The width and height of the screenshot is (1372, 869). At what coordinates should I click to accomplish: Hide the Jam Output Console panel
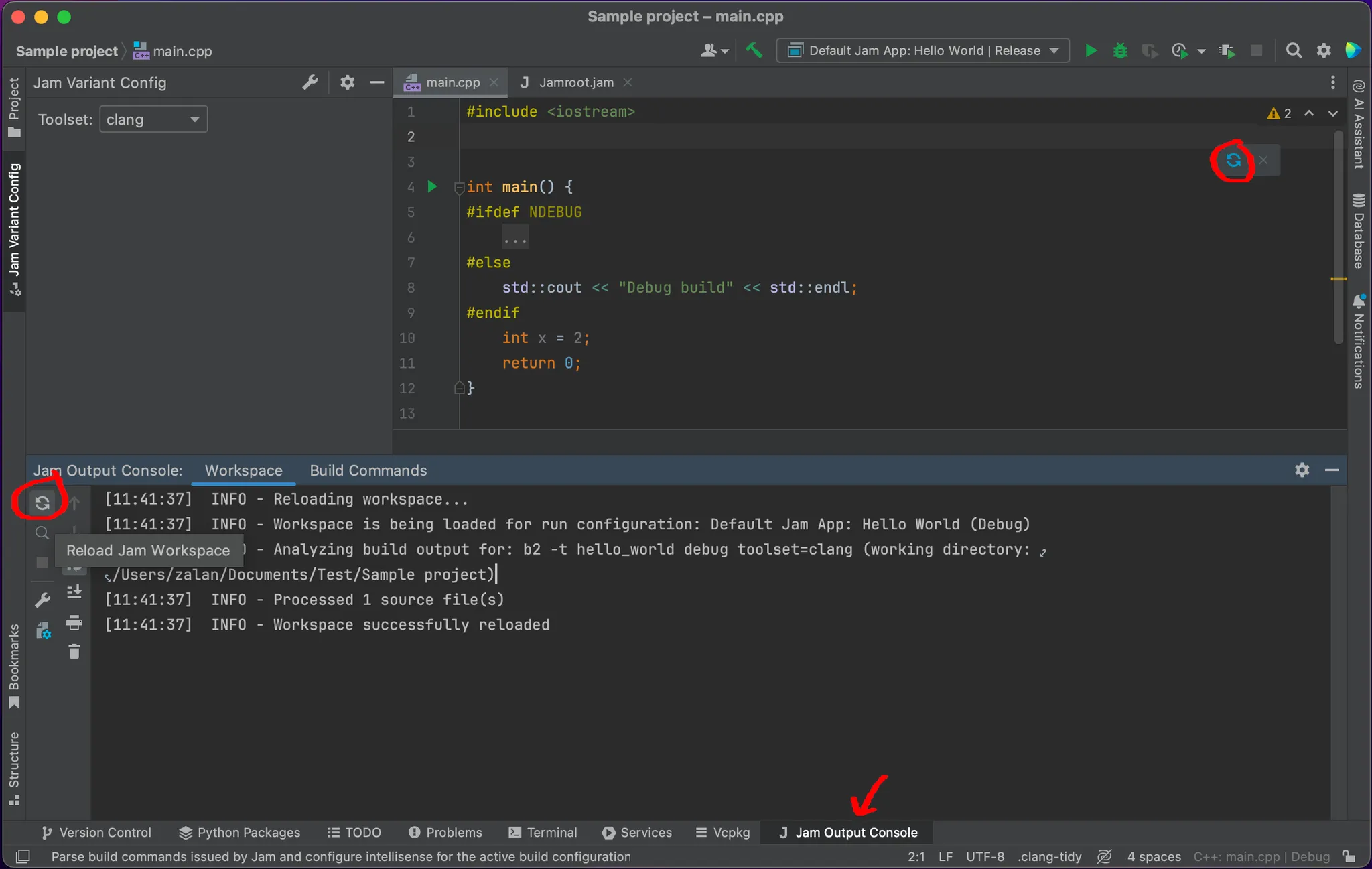point(1332,470)
